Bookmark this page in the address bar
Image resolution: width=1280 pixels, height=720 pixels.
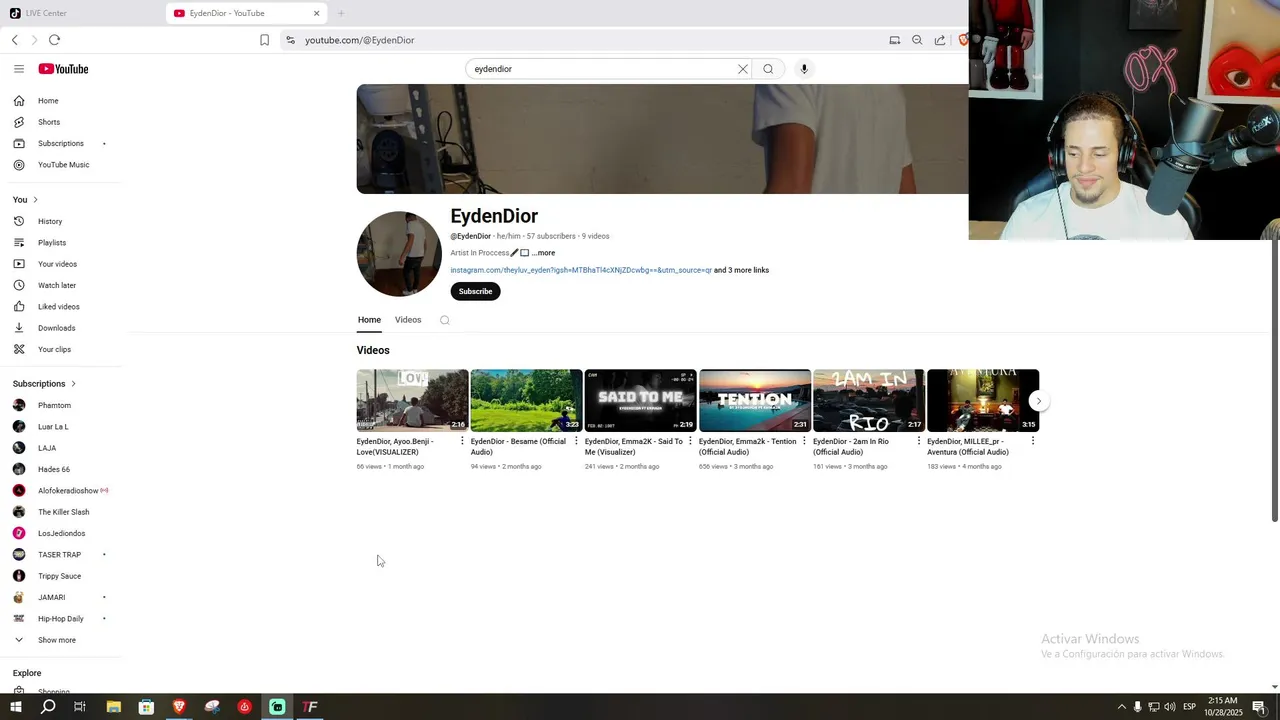(264, 40)
